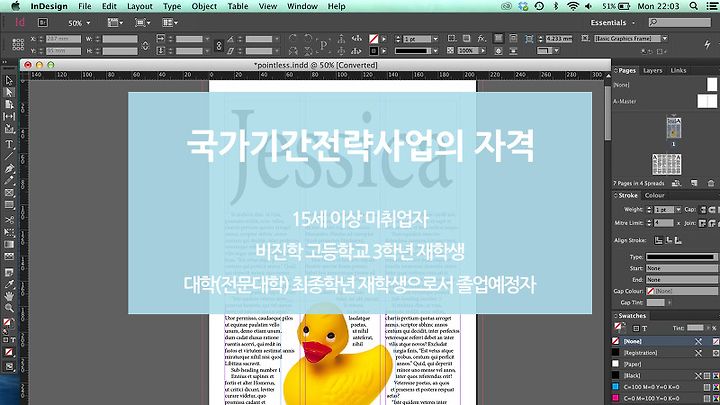This screenshot has height=405, width=720.
Task: Toggle formatting affects container in Swatches
Action: click(x=636, y=328)
